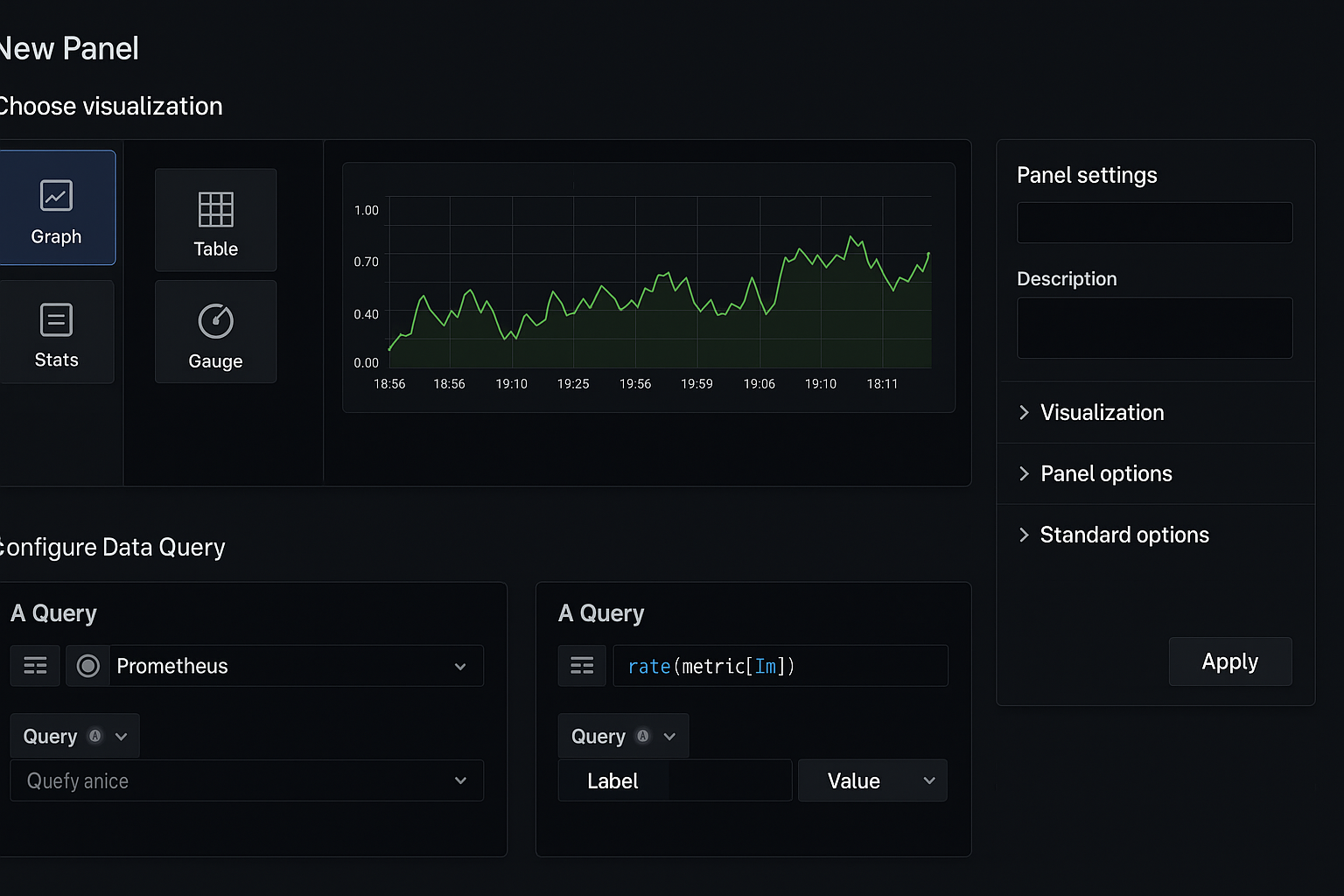
Task: Click info badge on left Query button
Action: pos(95,736)
